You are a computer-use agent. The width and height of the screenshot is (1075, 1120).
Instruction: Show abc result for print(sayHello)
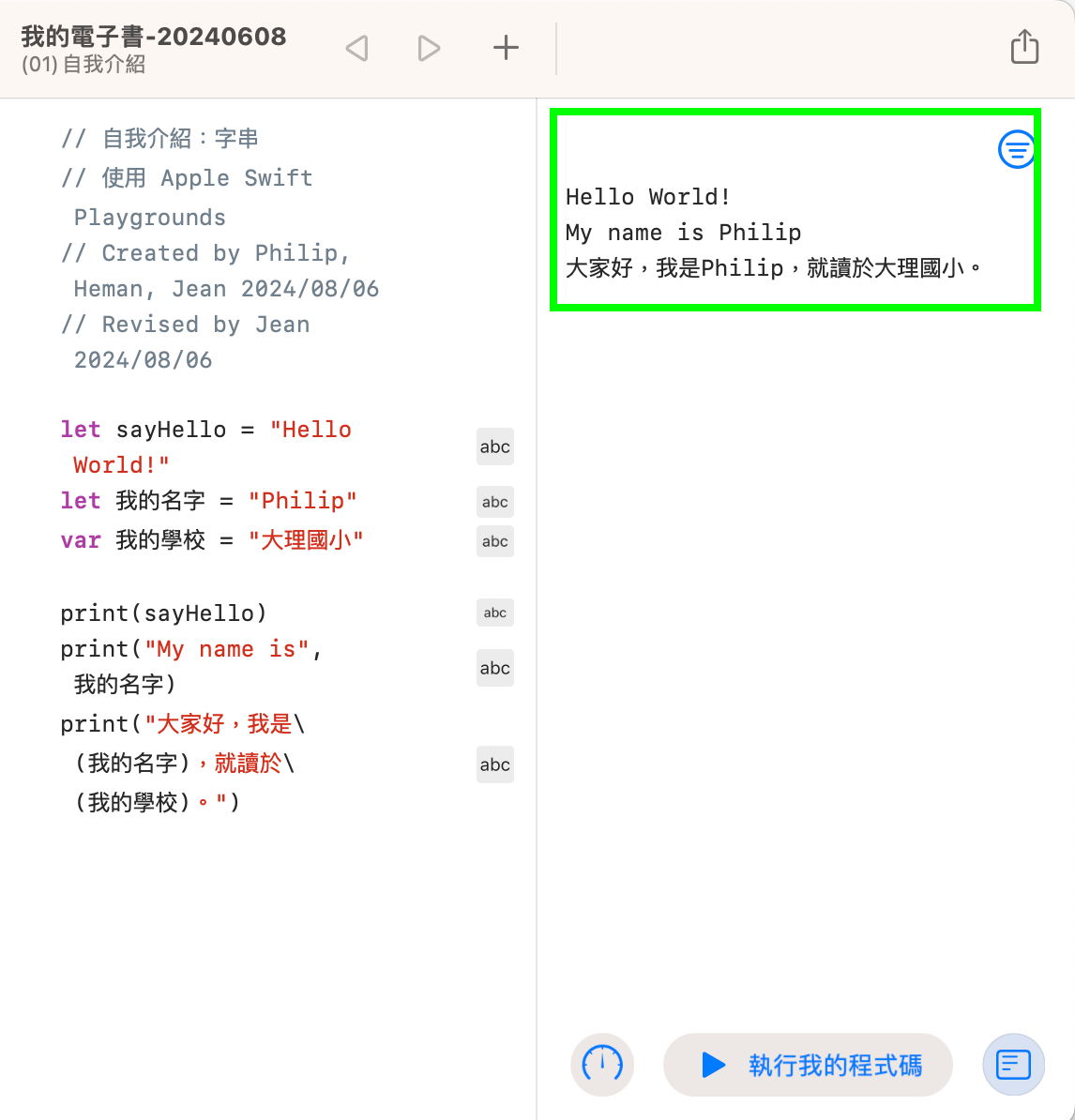click(x=494, y=613)
